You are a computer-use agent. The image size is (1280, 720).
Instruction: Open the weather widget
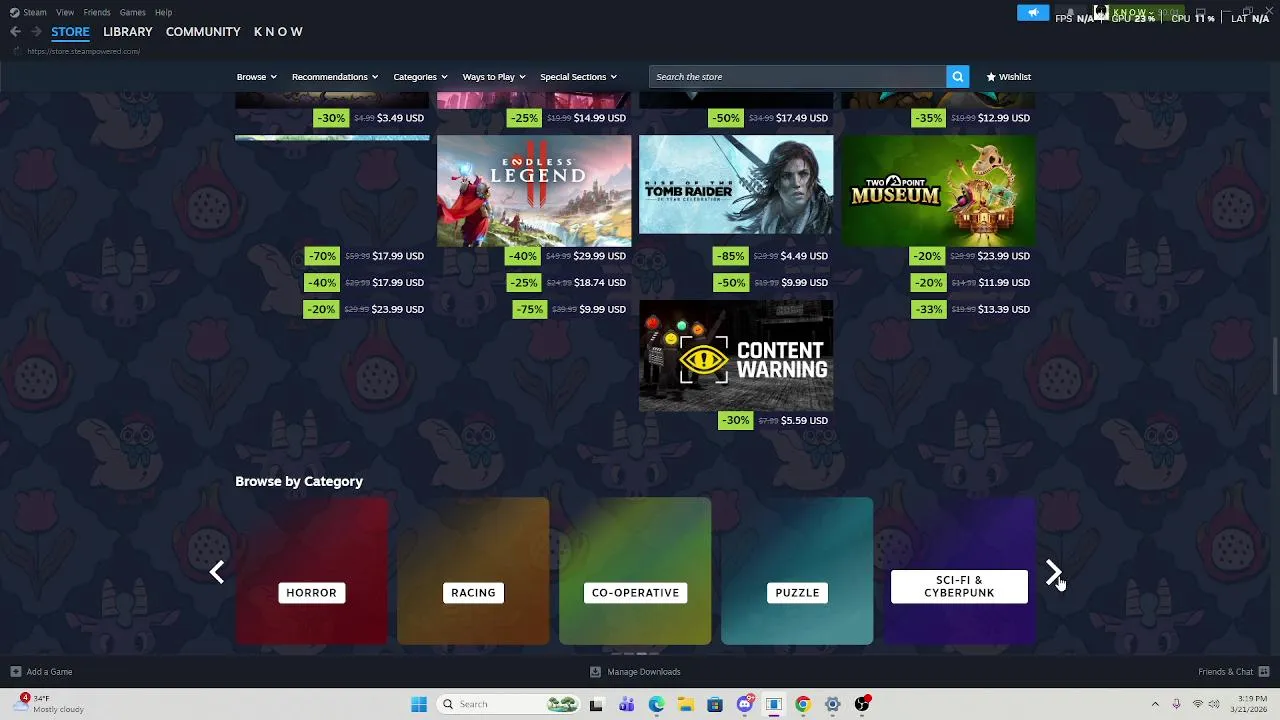click(x=48, y=704)
